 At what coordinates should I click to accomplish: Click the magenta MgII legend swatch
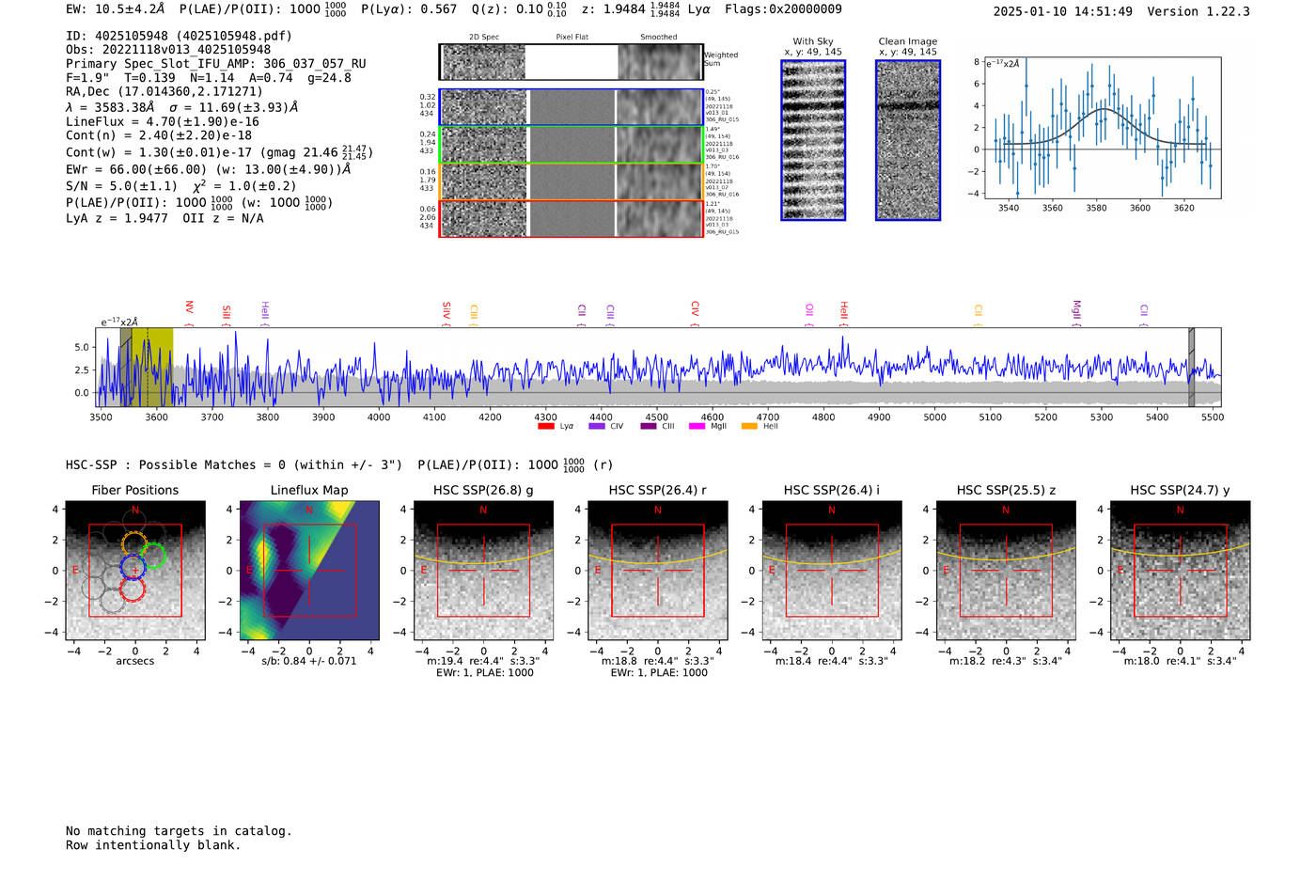[x=697, y=427]
